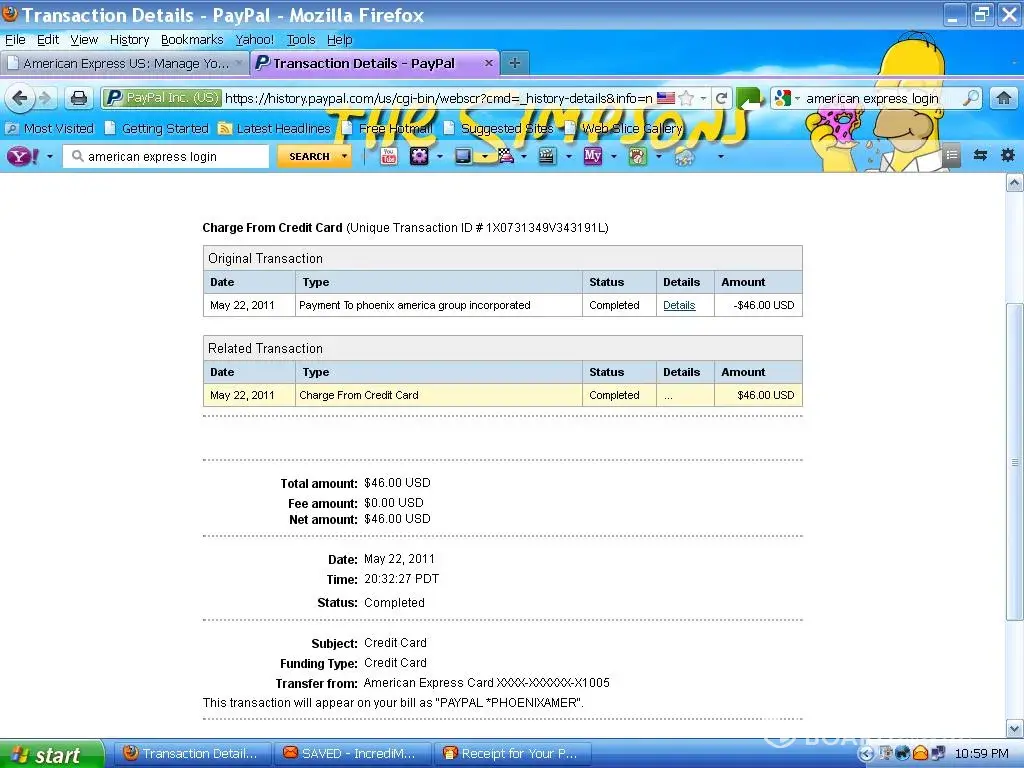Screen dimensions: 1024x768
Task: Open Details link for phoenix america payment
Action: [x=679, y=305]
